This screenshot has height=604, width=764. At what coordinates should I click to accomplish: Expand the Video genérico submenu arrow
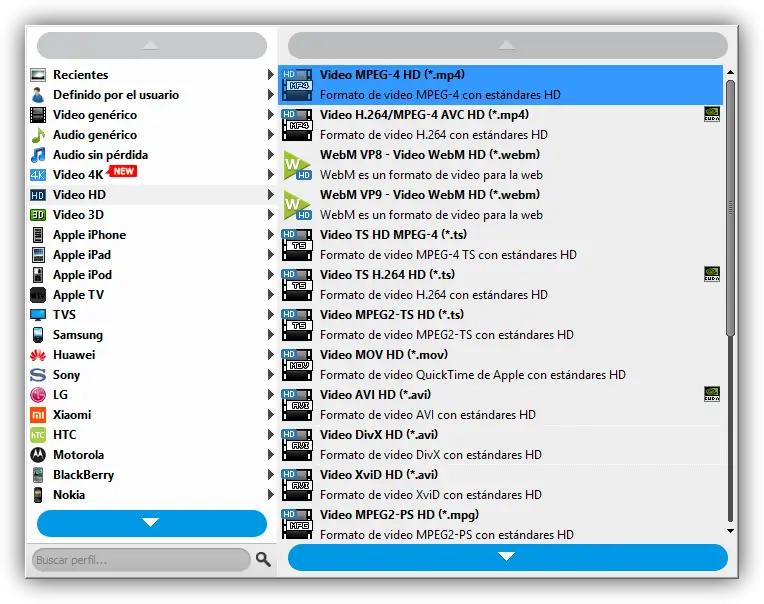(x=270, y=114)
